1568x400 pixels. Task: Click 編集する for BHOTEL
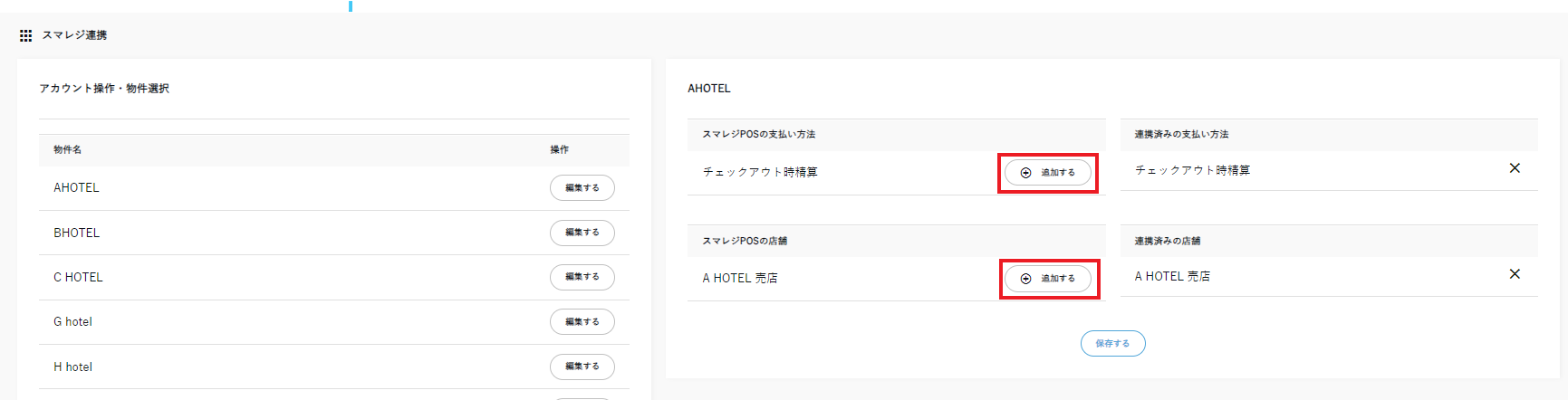click(x=582, y=233)
